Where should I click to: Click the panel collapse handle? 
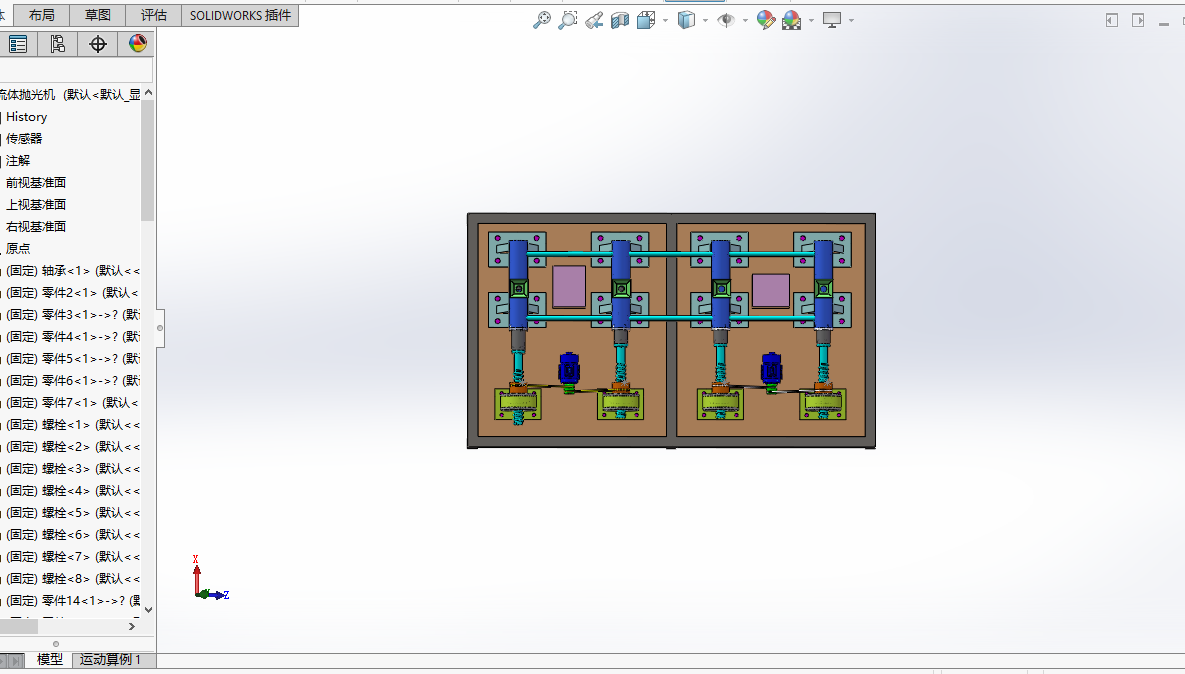[160, 328]
